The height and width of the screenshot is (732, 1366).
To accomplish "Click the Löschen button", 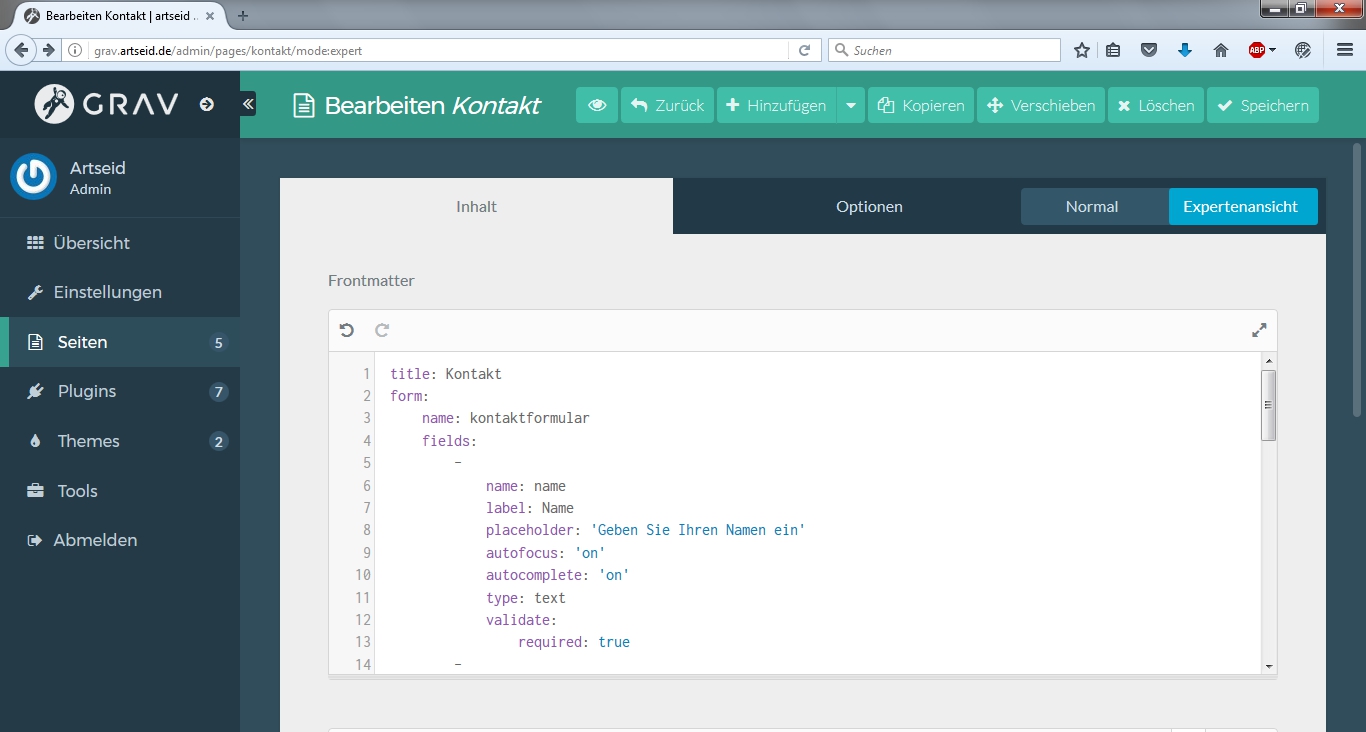I will pos(1155,105).
